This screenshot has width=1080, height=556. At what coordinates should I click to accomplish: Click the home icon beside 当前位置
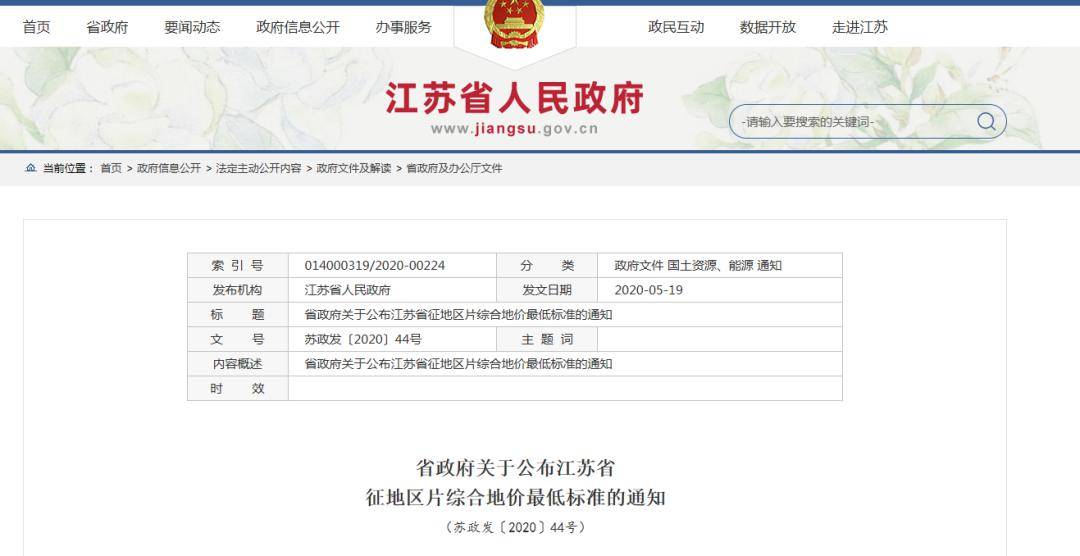coord(30,168)
